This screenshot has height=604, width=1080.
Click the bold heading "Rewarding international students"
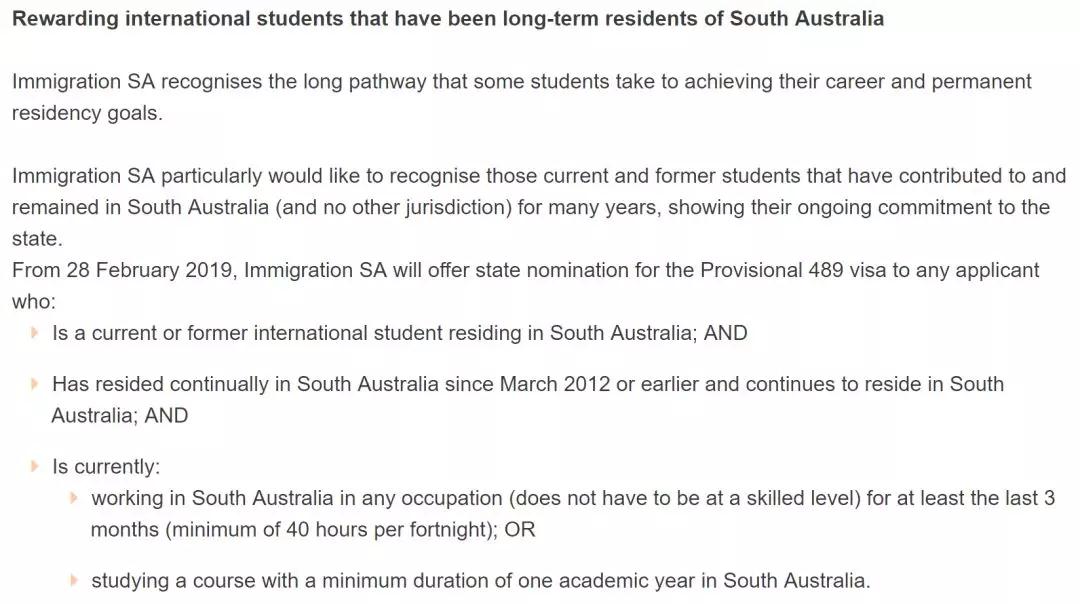pyautogui.click(x=447, y=19)
